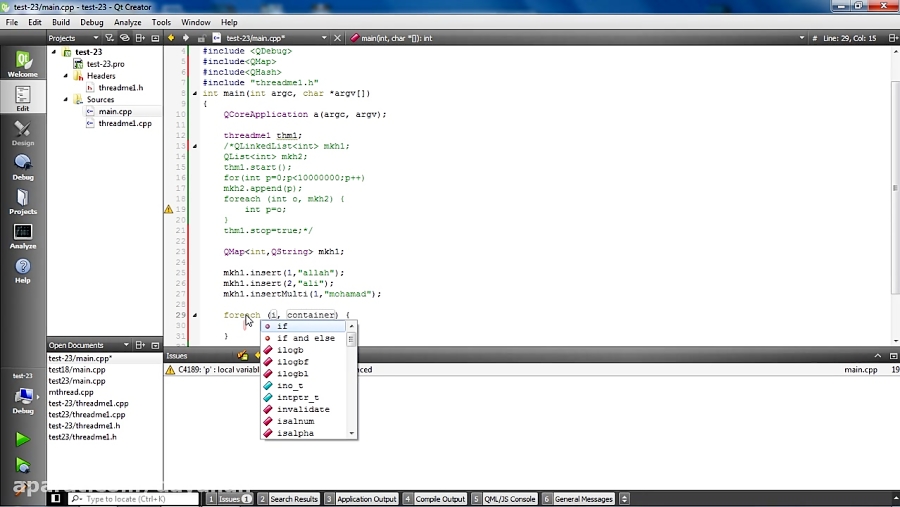Open the Open Documents panel dropdown
Viewport: 900px width, 507px height.
coord(126,345)
